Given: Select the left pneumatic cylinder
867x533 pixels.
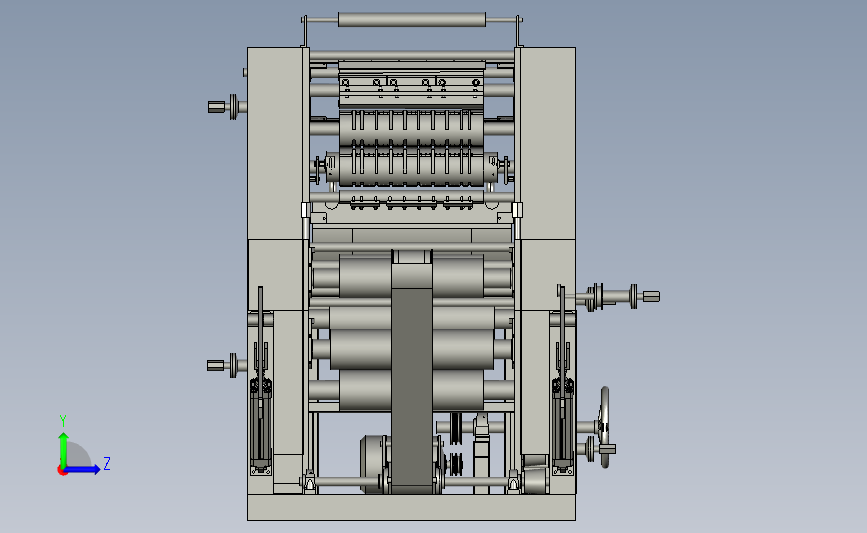Looking at the screenshot, I should click(x=260, y=426).
